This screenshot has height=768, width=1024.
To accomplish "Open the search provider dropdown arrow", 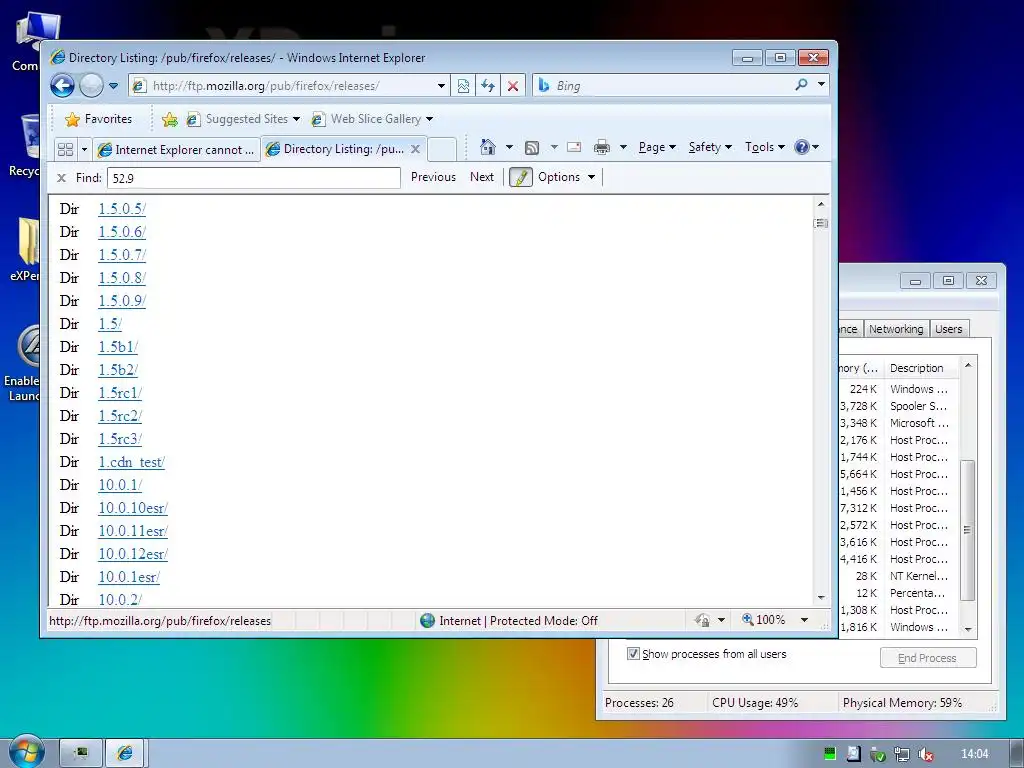I will tap(822, 84).
